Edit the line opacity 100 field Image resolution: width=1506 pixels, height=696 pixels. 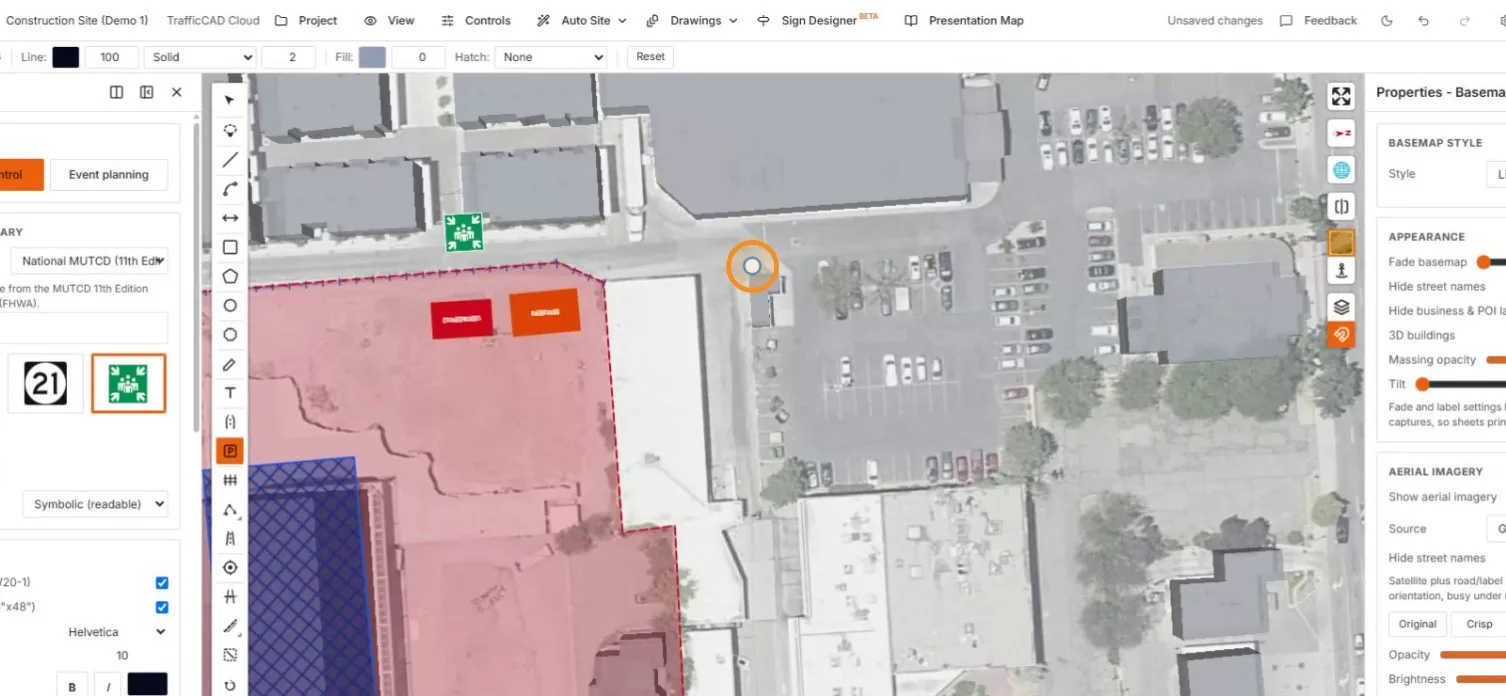(111, 57)
